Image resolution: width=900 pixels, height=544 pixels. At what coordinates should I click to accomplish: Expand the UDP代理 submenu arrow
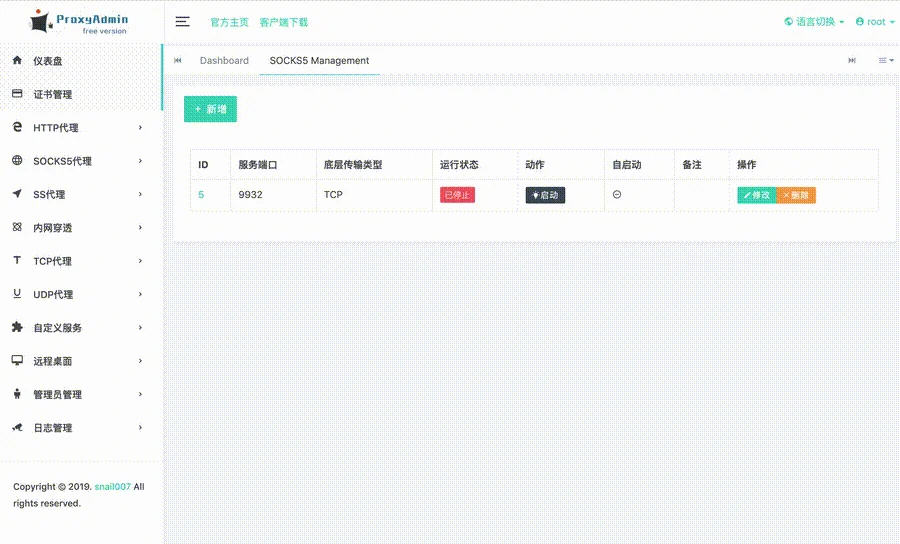[140, 294]
